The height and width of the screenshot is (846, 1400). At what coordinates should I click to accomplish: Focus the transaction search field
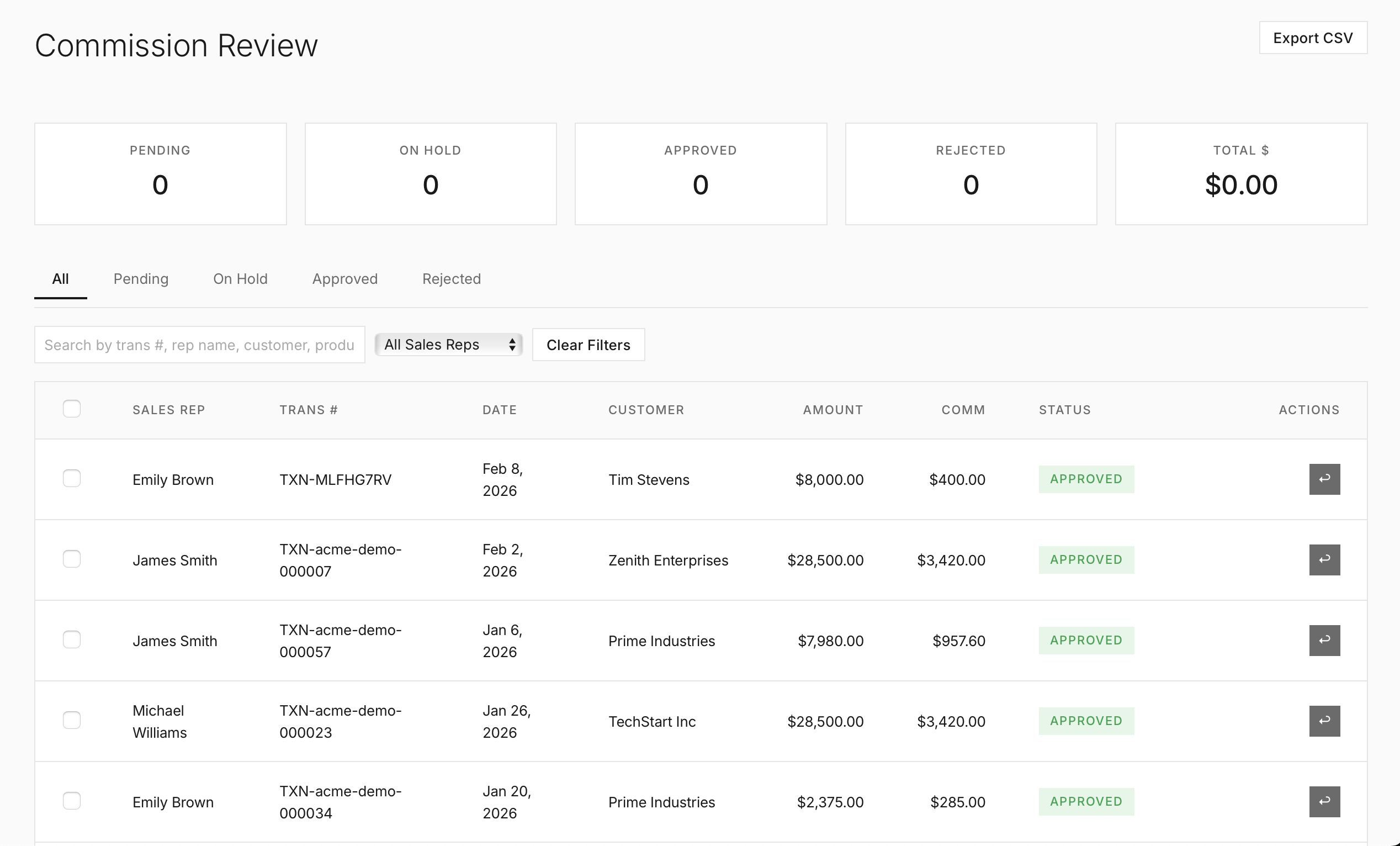(x=199, y=345)
